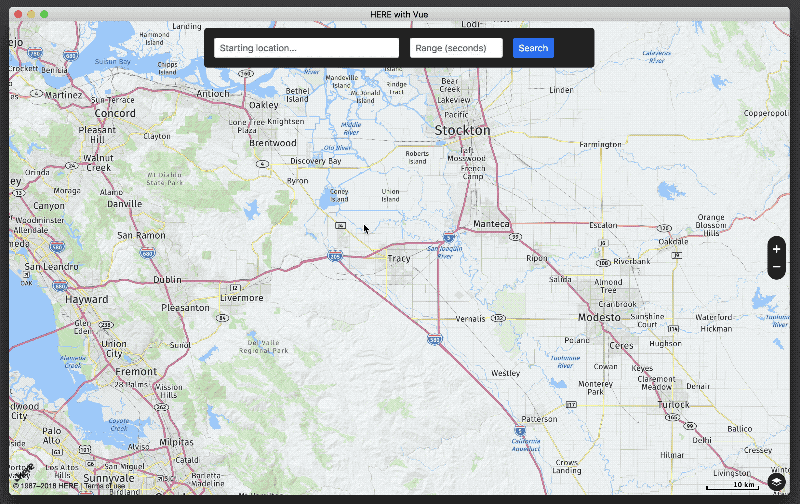Click the Union City label
The width and height of the screenshot is (800, 504).
tap(114, 348)
